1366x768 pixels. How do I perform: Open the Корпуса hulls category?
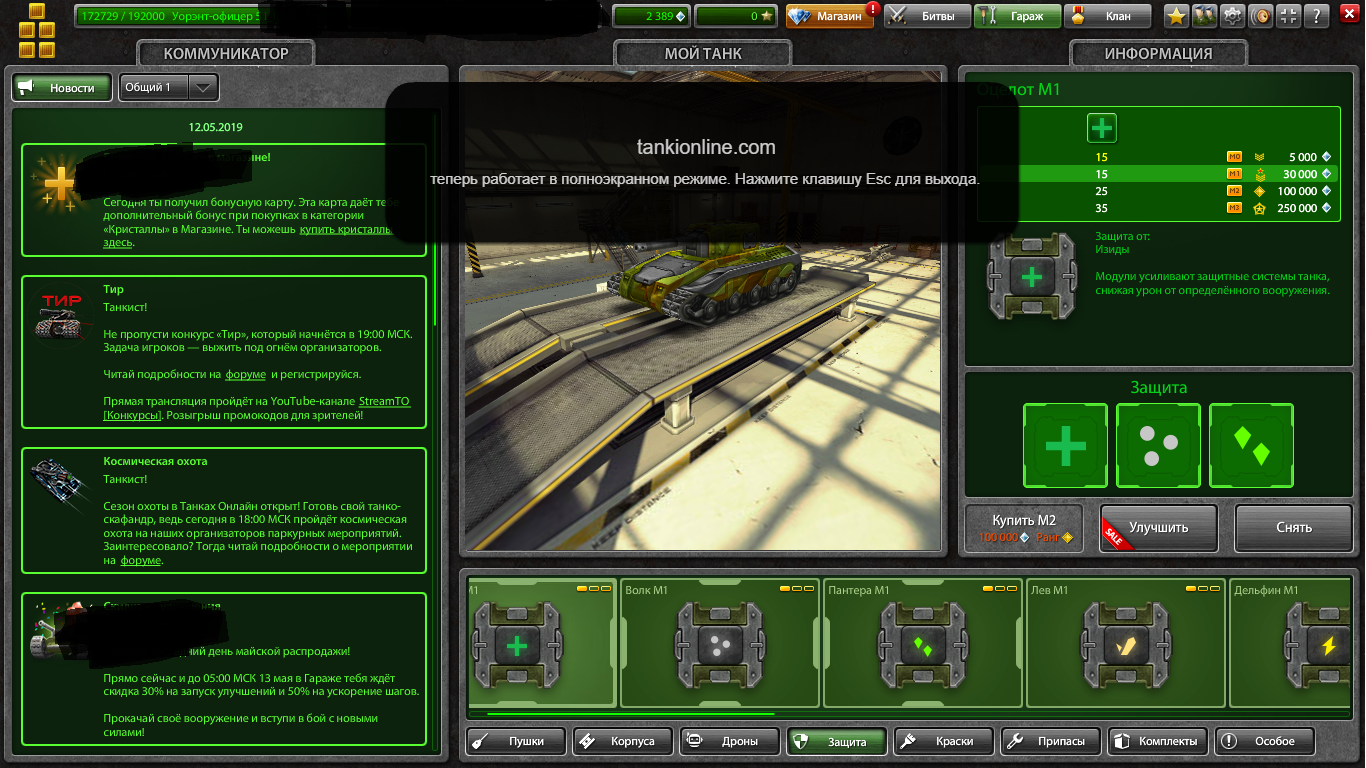pos(622,741)
